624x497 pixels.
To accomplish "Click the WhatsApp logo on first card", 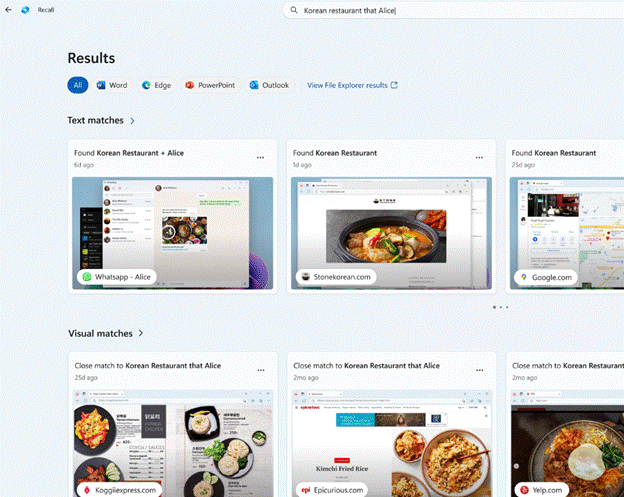I will pos(87,277).
